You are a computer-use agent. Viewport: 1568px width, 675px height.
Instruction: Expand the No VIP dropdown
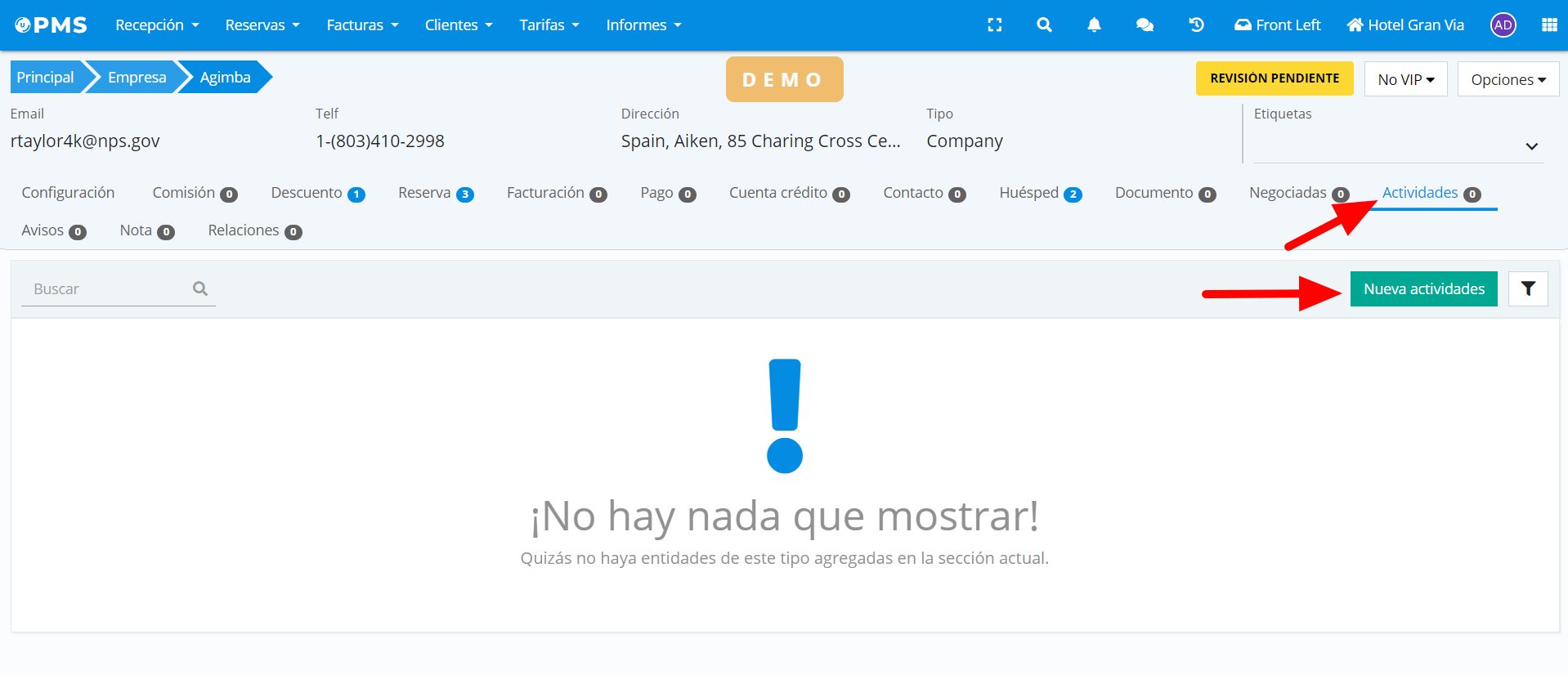[1405, 79]
